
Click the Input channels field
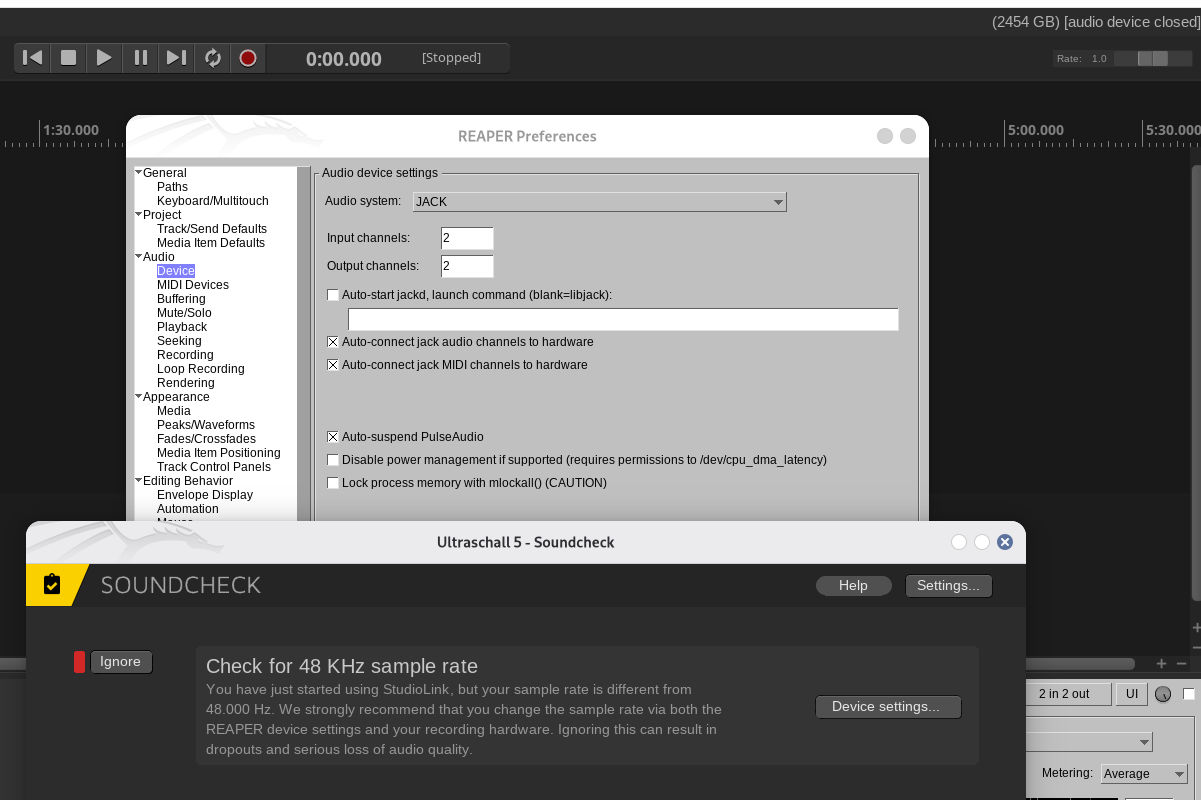[x=467, y=238]
